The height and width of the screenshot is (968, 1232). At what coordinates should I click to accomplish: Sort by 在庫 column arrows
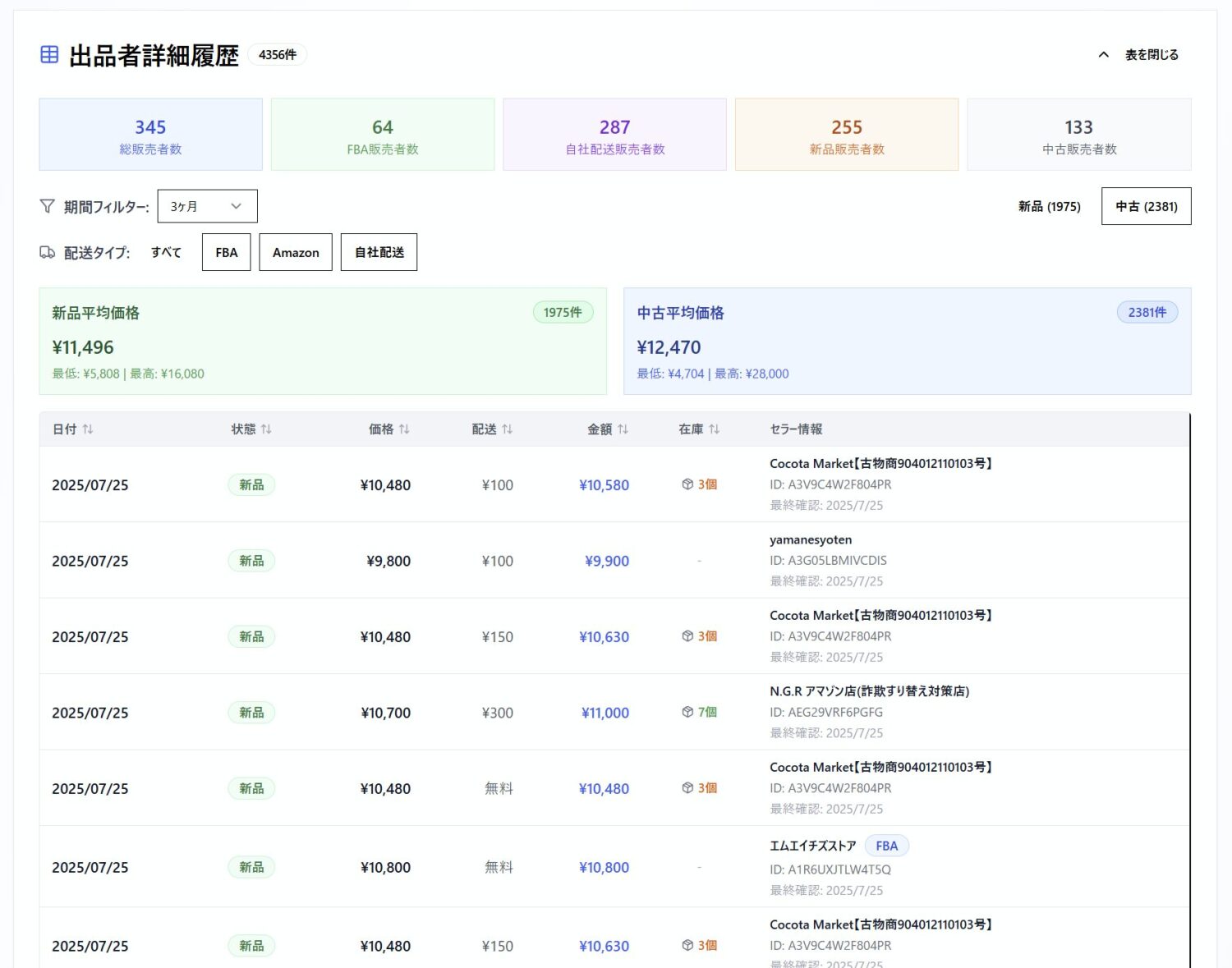point(714,429)
